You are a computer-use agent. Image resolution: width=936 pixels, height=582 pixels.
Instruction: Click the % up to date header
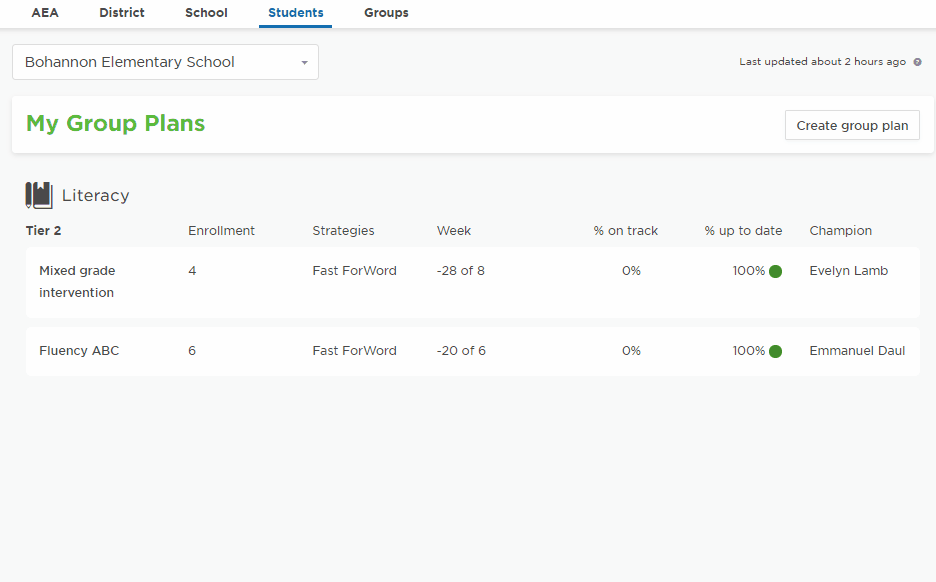click(x=743, y=231)
